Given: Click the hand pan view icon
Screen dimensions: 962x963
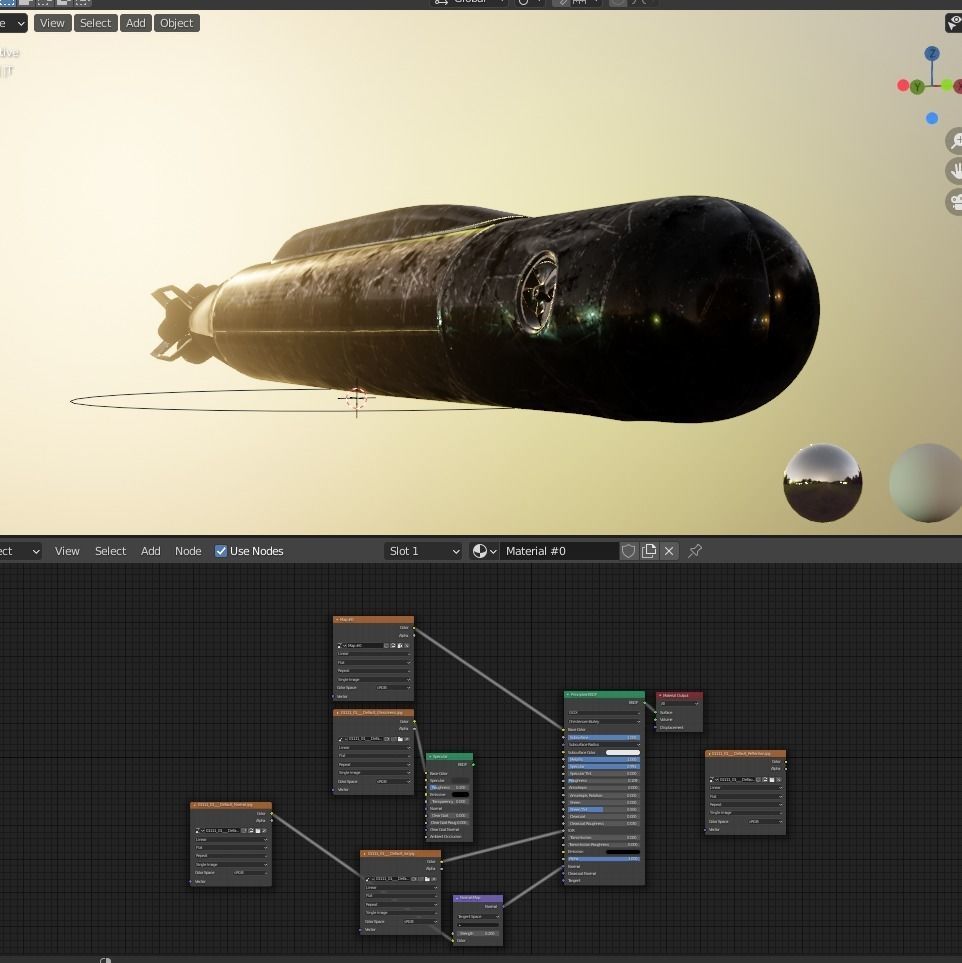Looking at the screenshot, I should point(955,171).
